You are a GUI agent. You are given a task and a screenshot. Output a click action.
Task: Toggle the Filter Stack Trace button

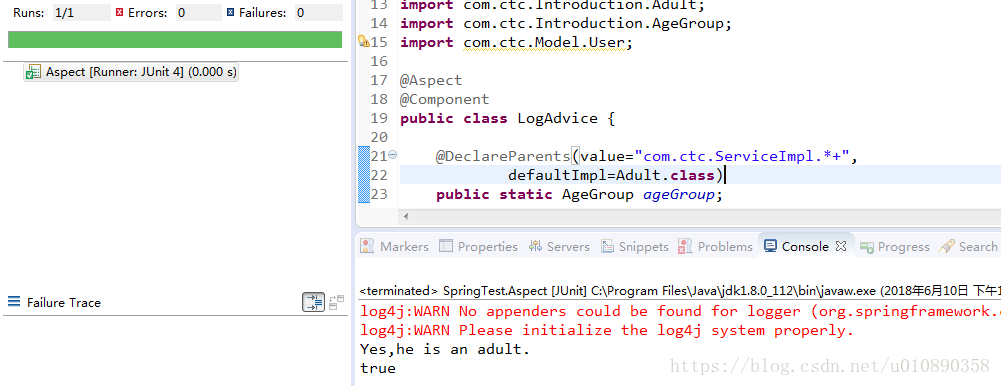click(313, 302)
